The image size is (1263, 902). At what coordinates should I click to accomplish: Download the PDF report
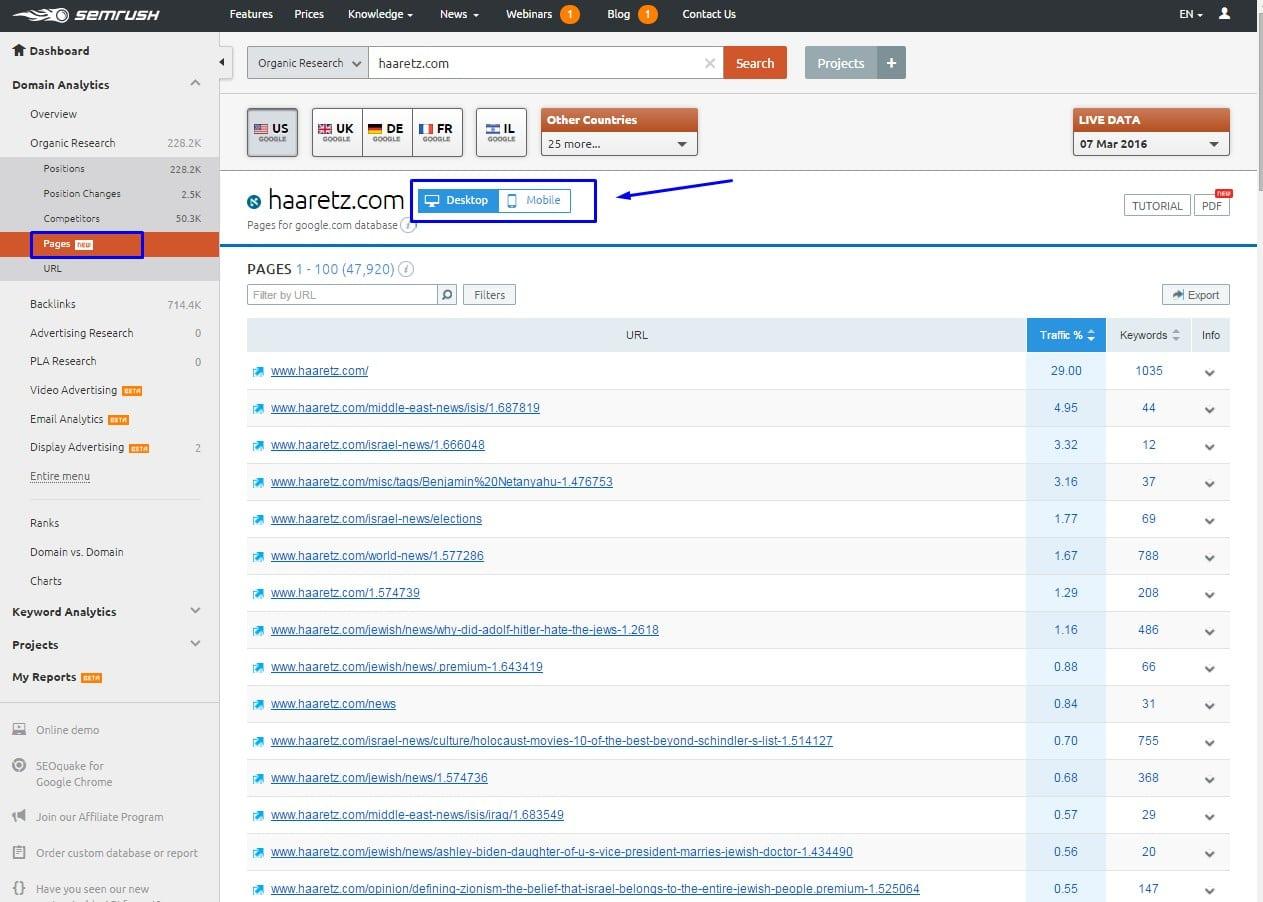(x=1212, y=205)
